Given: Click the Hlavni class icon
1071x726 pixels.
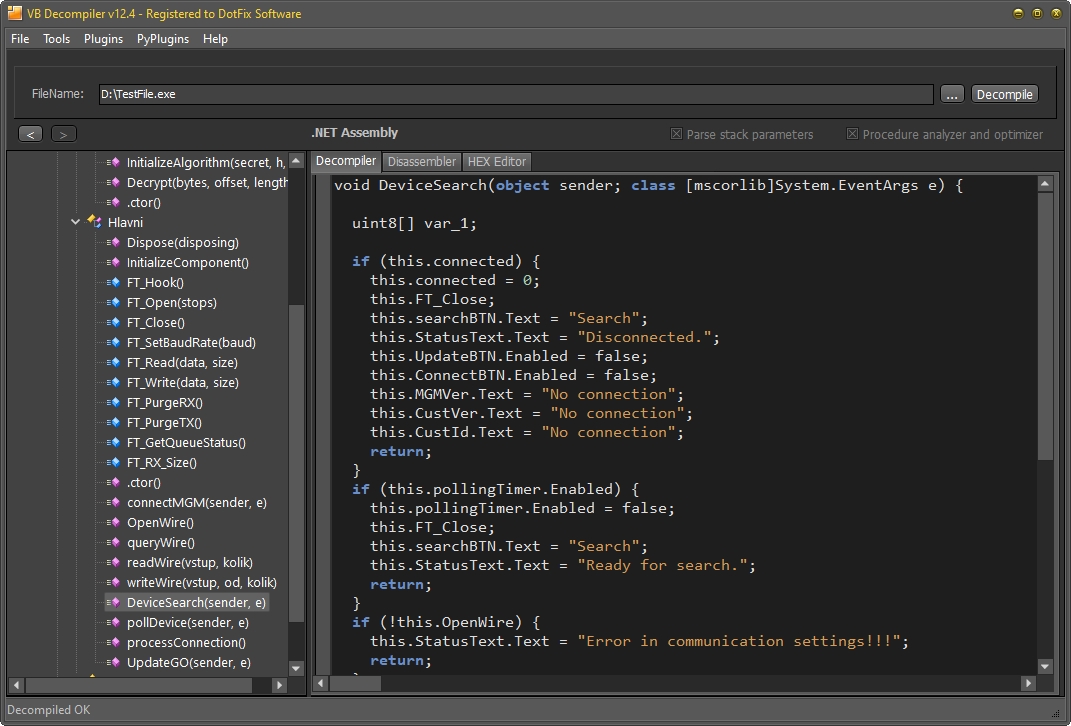Looking at the screenshot, I should 94,222.
